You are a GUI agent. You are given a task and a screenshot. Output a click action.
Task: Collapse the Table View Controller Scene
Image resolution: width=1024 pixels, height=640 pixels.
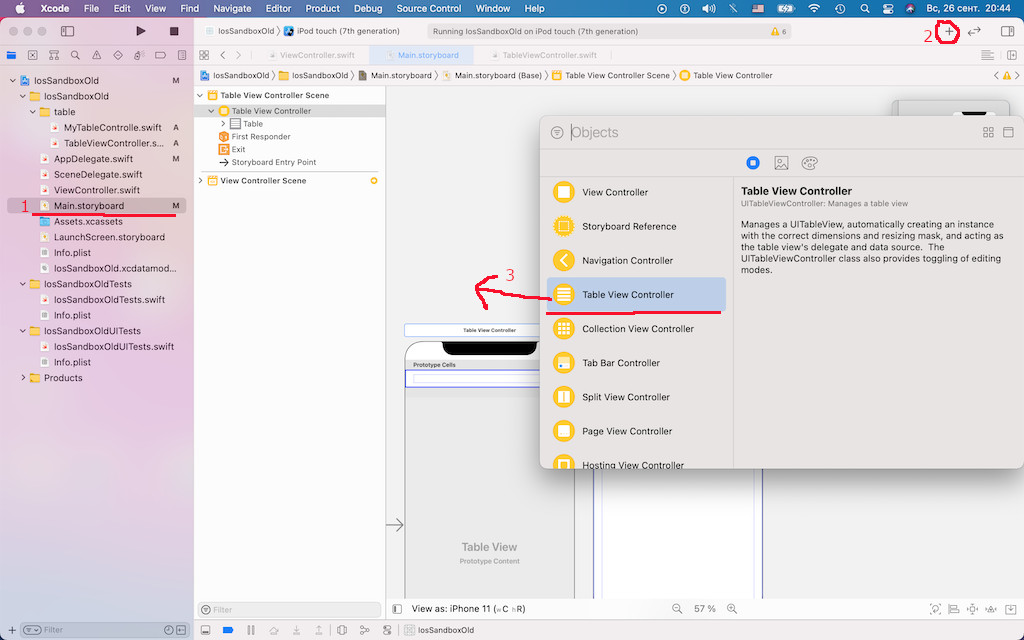pyautogui.click(x=200, y=95)
